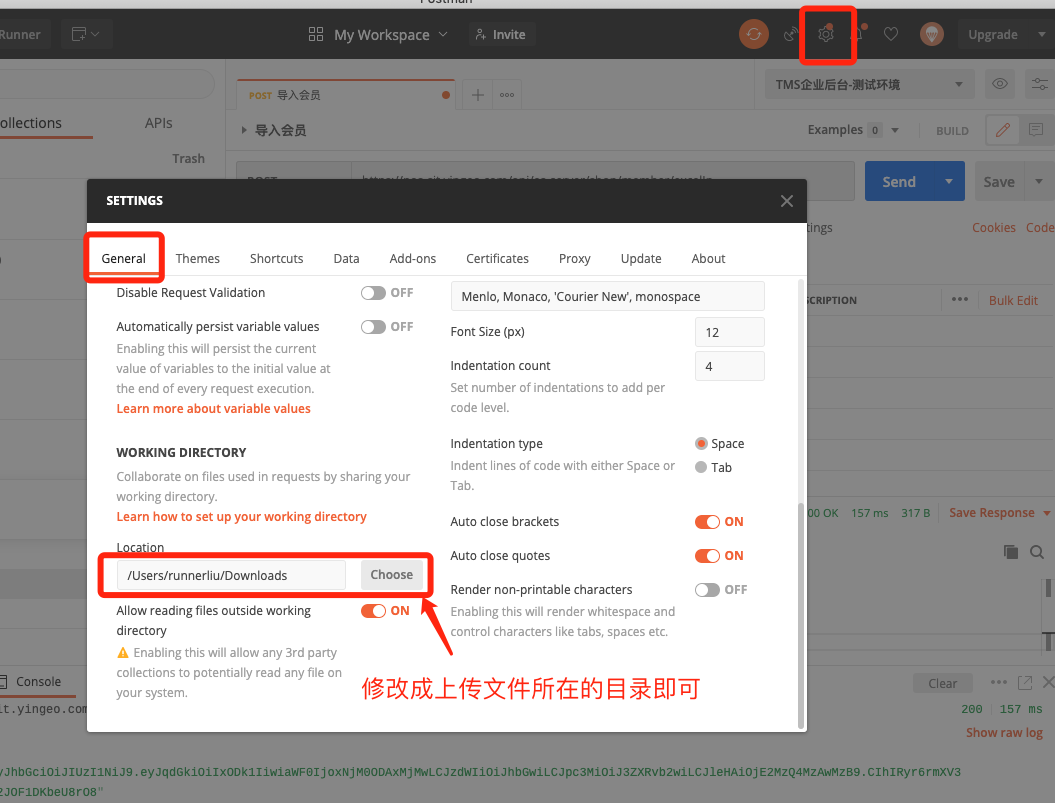Open the Upgrade dropdown arrow
Viewport: 1055px width, 803px height.
pos(1042,34)
